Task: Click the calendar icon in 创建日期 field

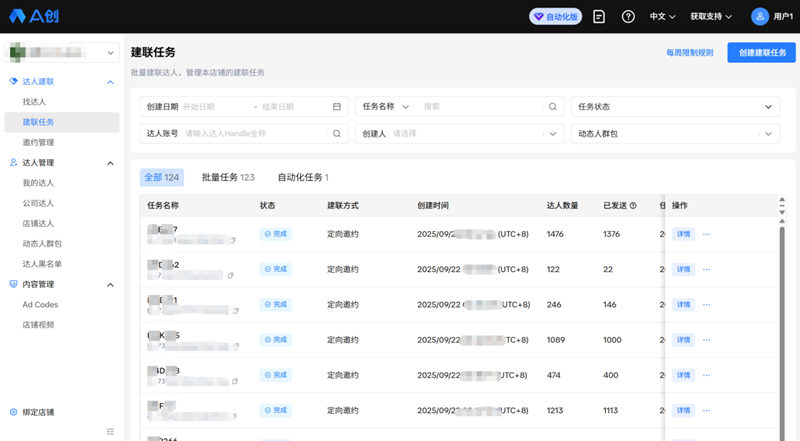Action: (x=337, y=106)
